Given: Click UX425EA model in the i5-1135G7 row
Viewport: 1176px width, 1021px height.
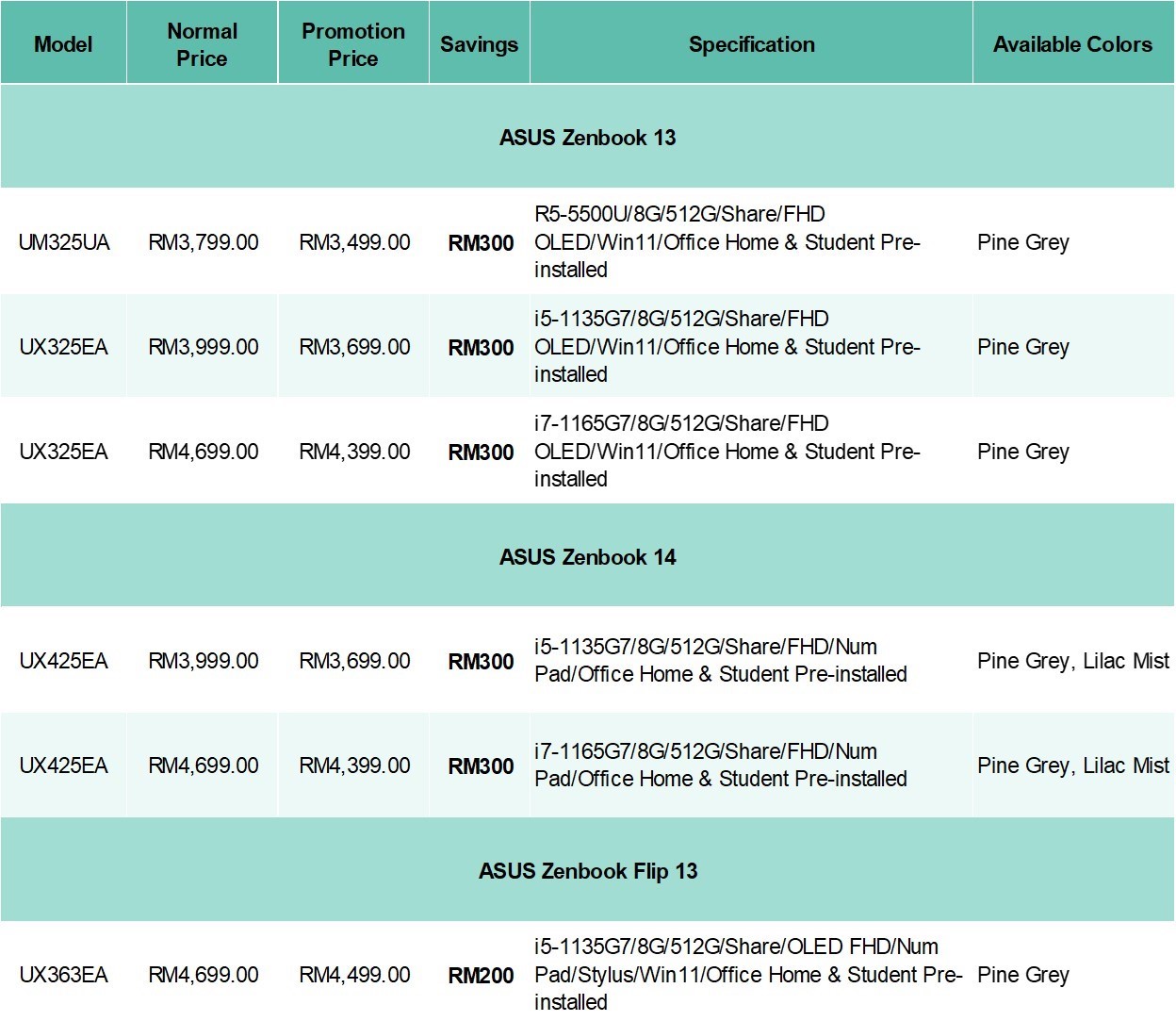Looking at the screenshot, I should pos(64,661).
